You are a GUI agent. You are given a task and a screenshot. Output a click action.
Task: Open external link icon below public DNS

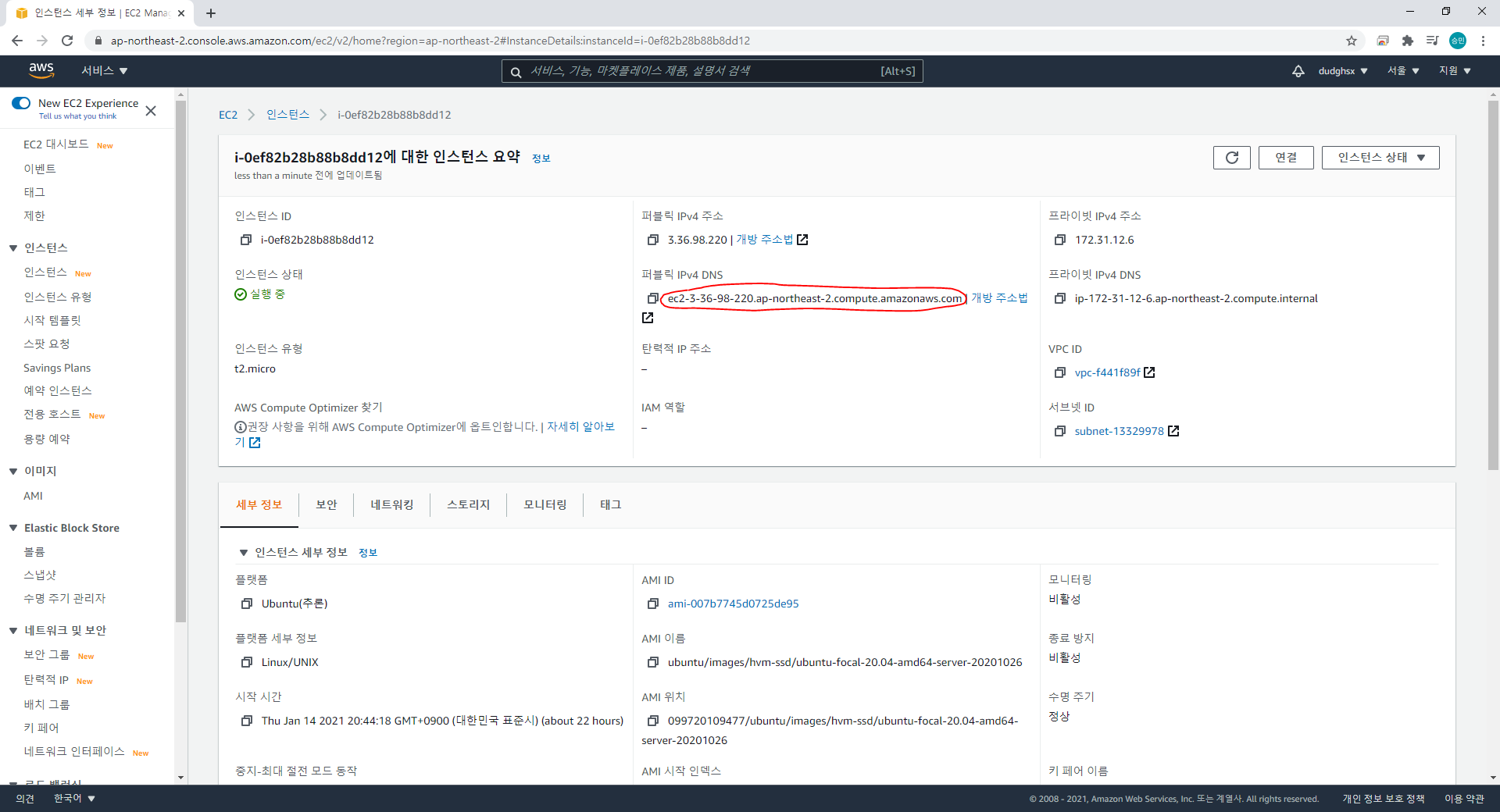(x=648, y=318)
